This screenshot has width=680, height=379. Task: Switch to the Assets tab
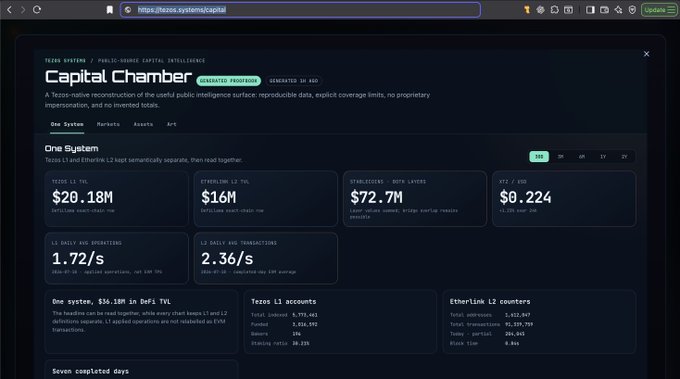click(143, 124)
